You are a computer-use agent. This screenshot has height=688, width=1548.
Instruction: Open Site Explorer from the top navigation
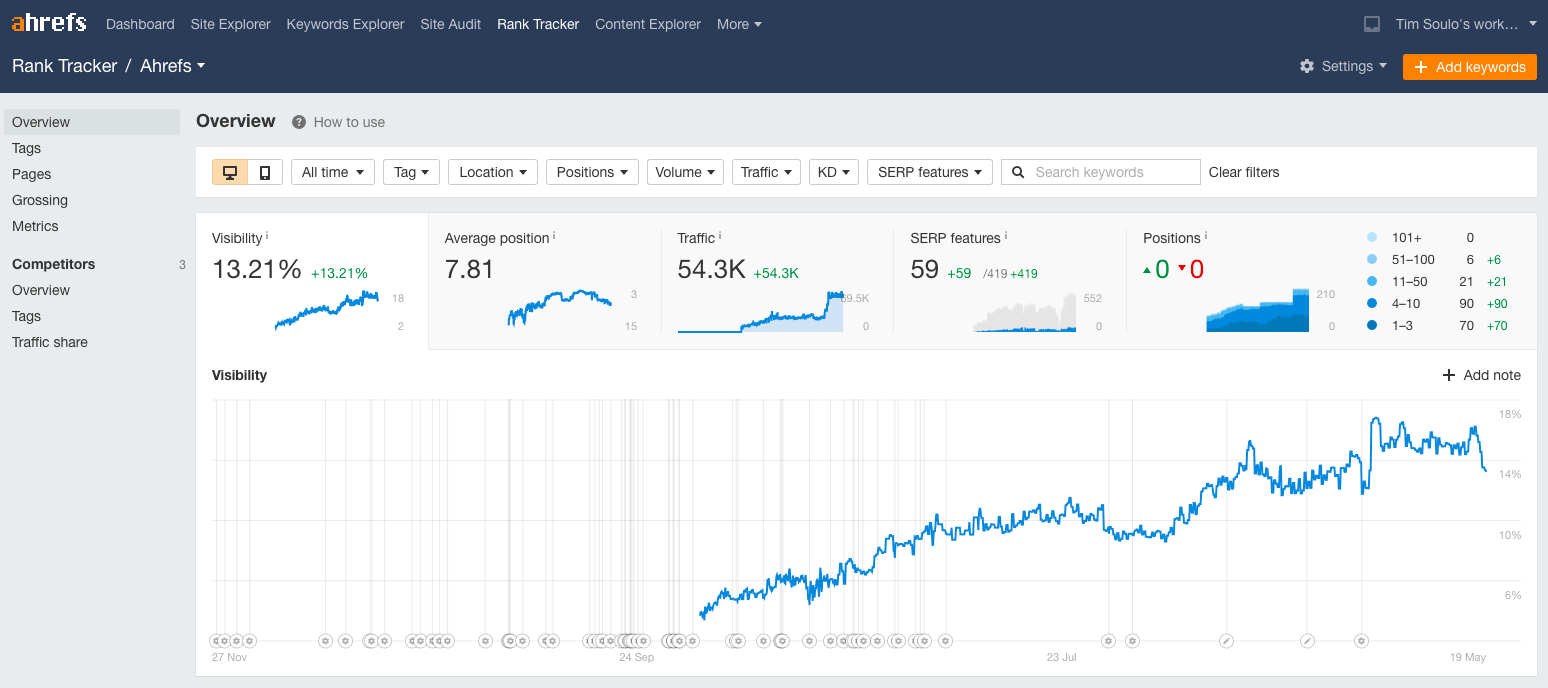click(x=231, y=24)
